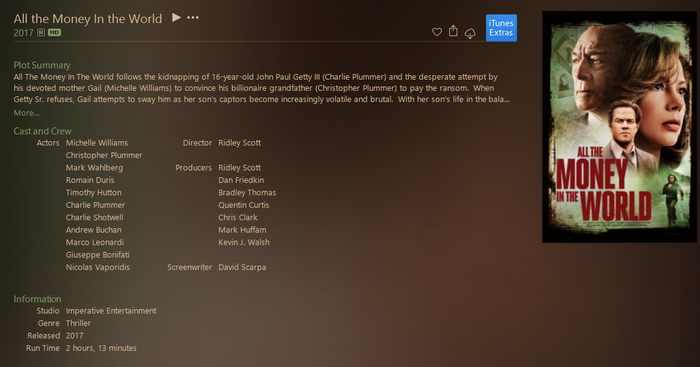Click the movie poster artwork

pos(619,127)
